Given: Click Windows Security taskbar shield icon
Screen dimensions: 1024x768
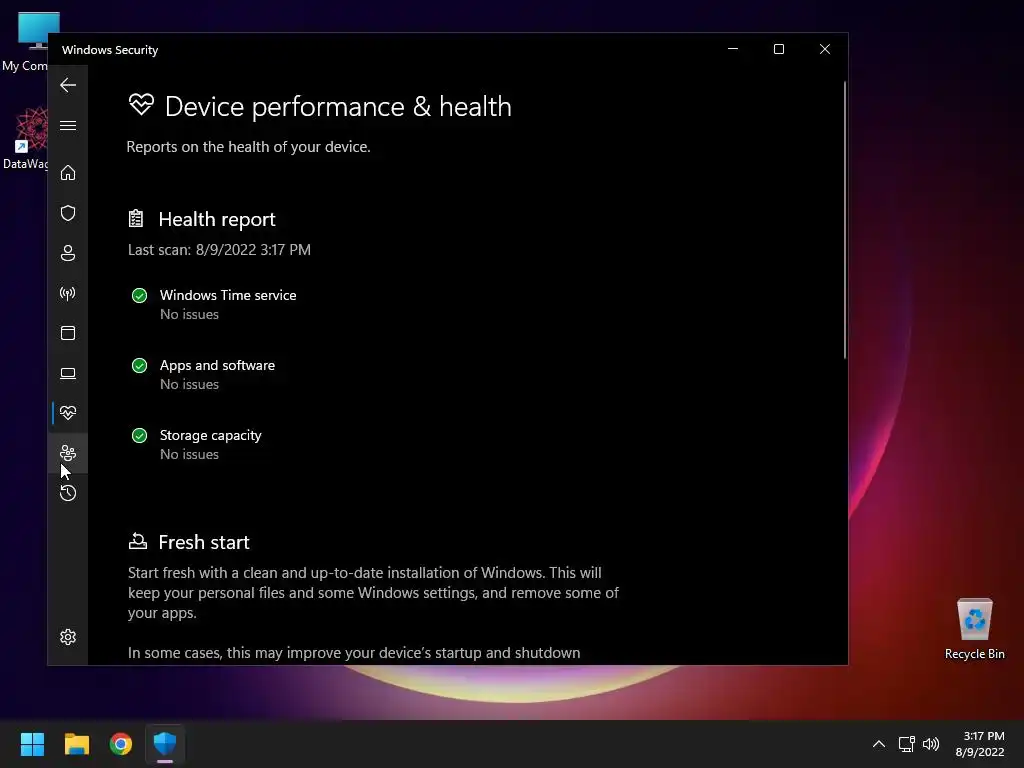Looking at the screenshot, I should (165, 744).
